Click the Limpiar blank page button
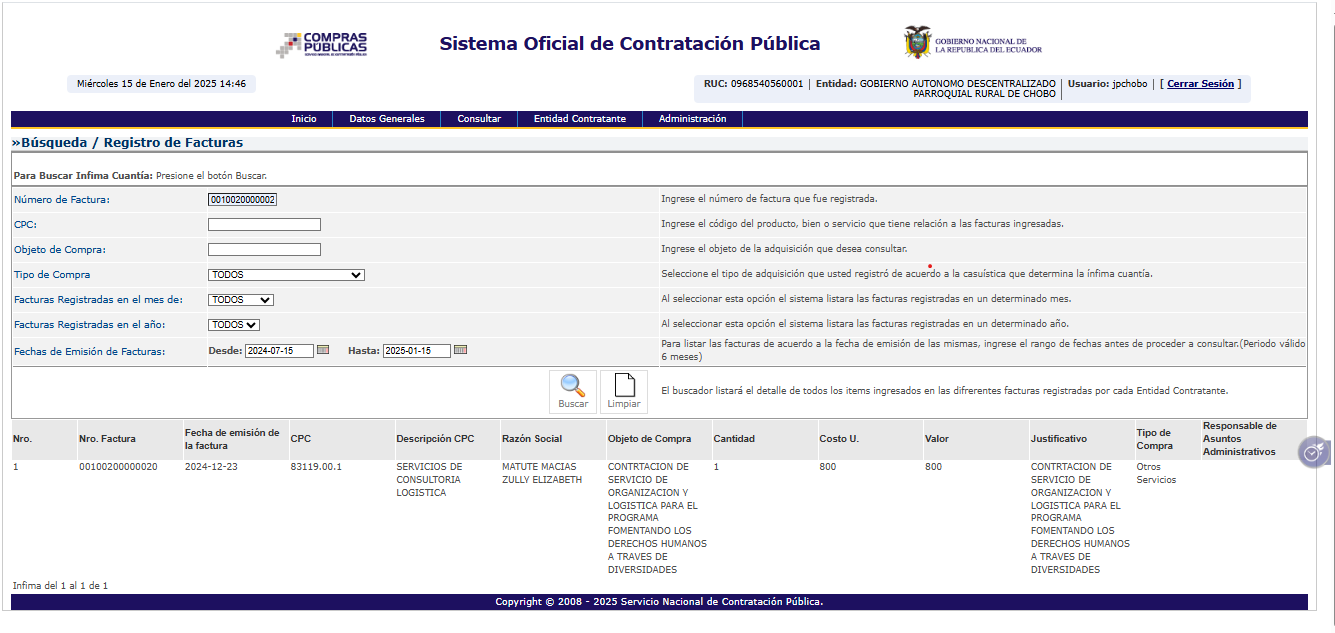 pyautogui.click(x=624, y=391)
